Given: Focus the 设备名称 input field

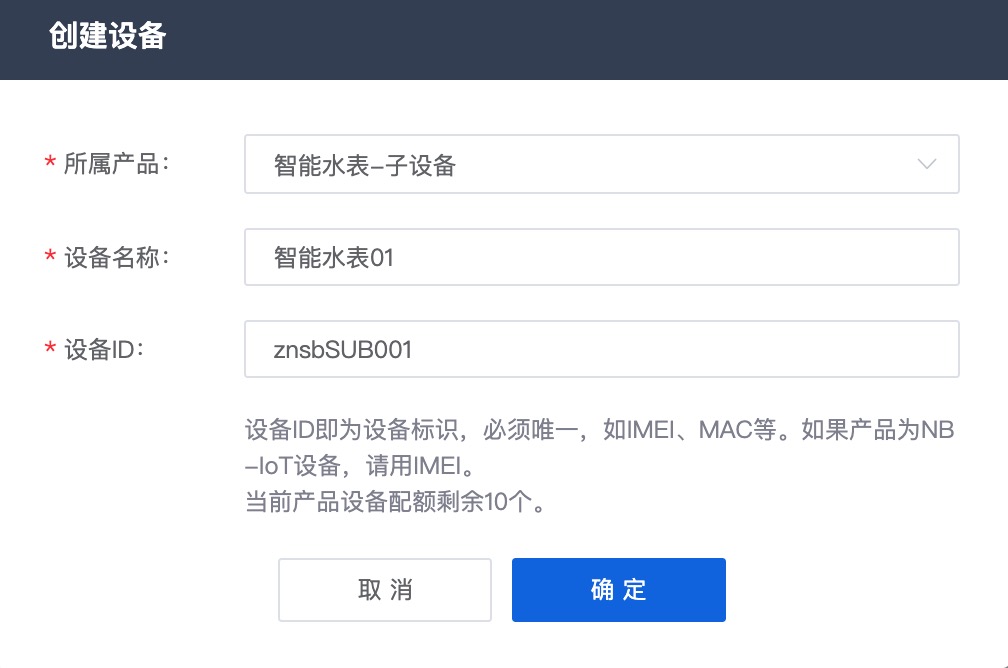Looking at the screenshot, I should coord(602,257).
